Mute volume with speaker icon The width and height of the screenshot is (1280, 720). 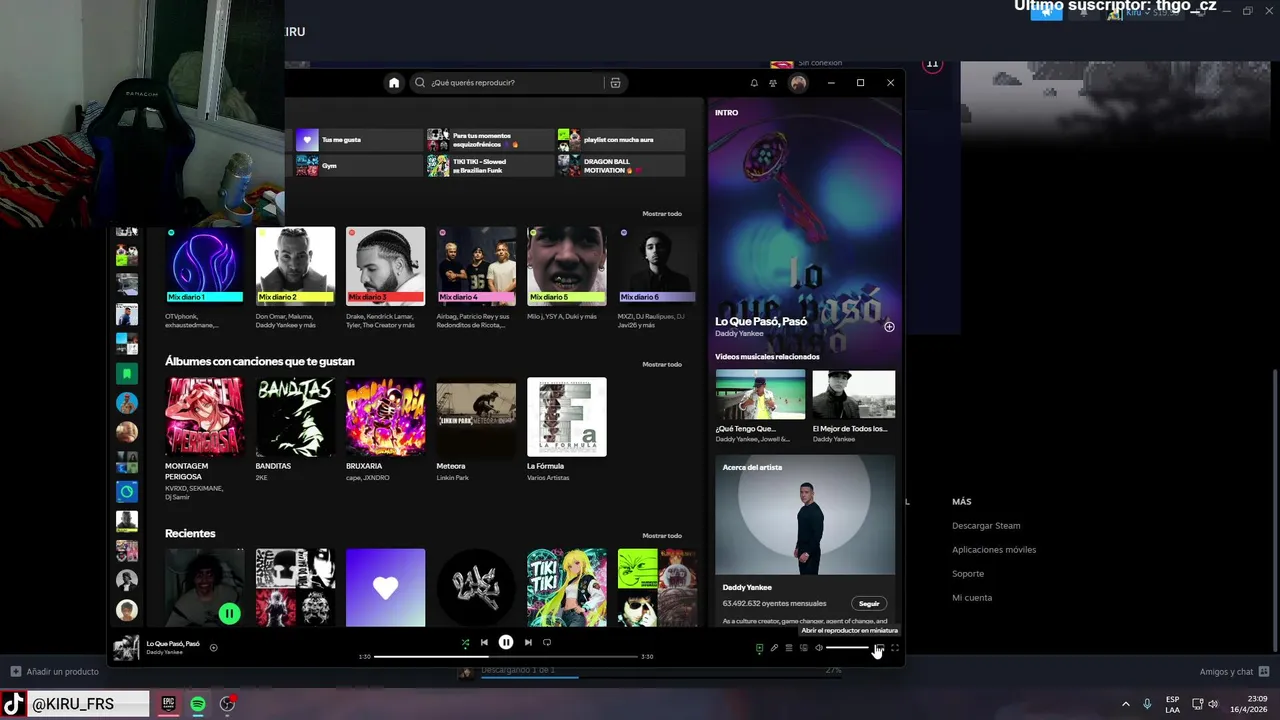[x=819, y=648]
